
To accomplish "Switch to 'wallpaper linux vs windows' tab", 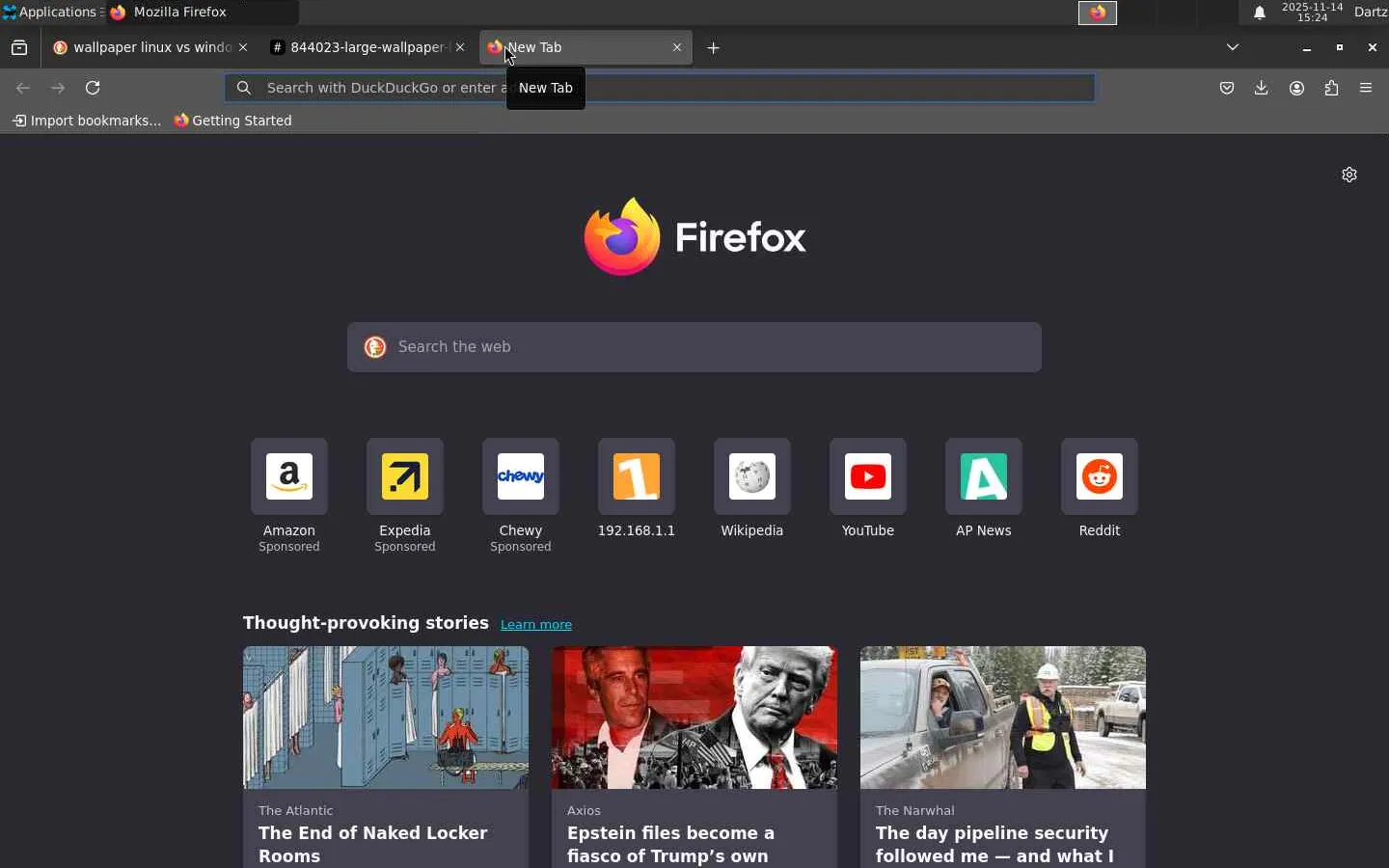I will click(150, 47).
